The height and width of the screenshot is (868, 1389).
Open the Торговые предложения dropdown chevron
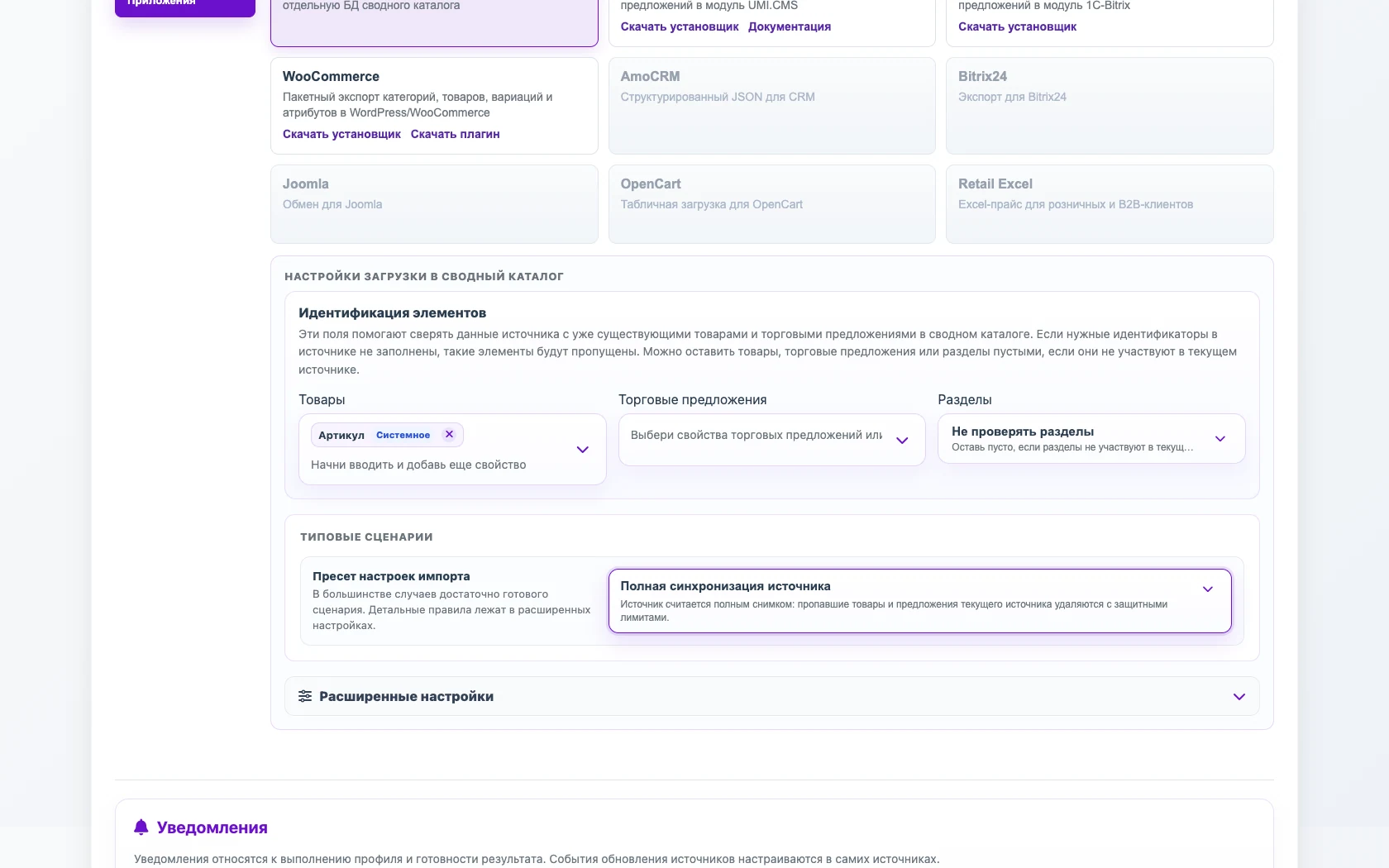pos(902,441)
